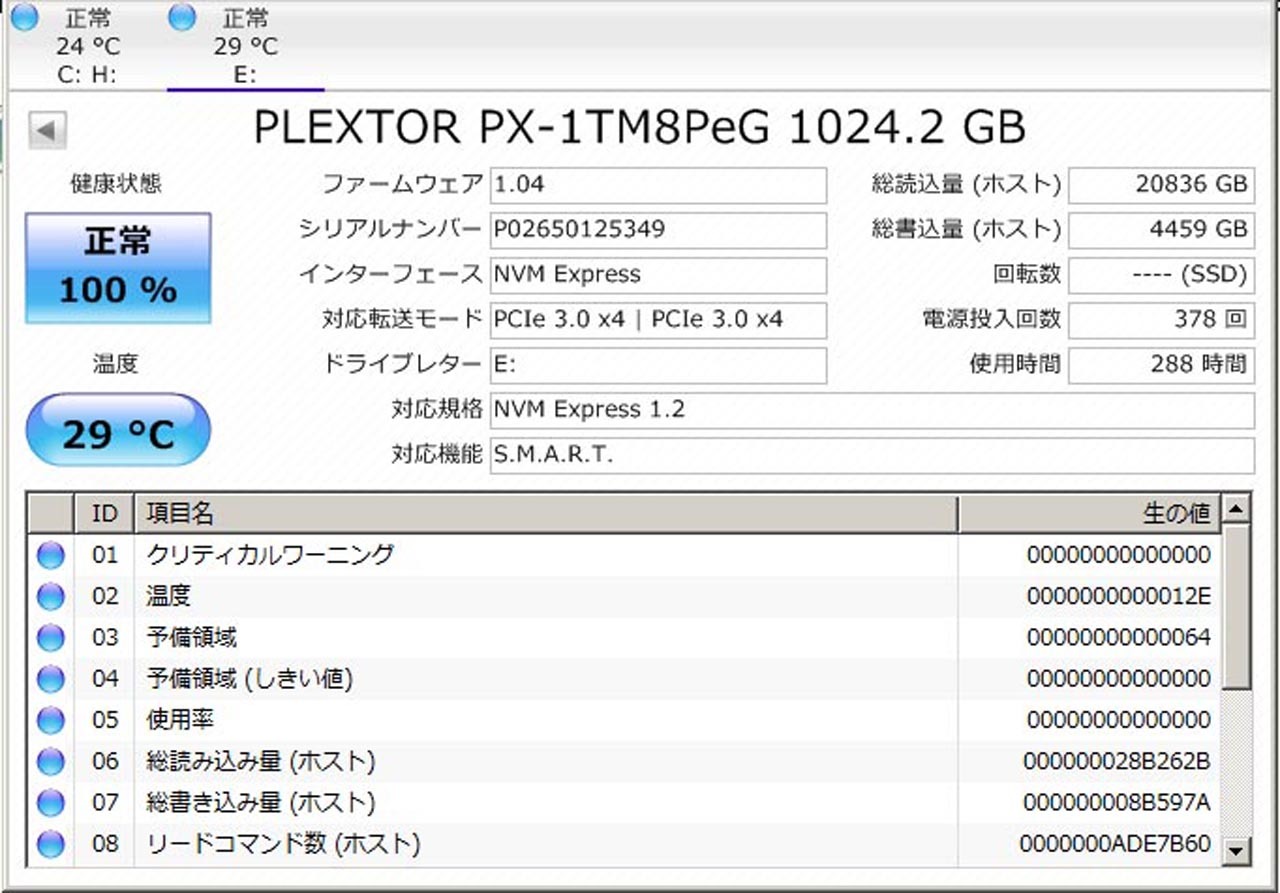Click the firmware field showing 1.04
This screenshot has width=1280, height=893.
coord(658,185)
